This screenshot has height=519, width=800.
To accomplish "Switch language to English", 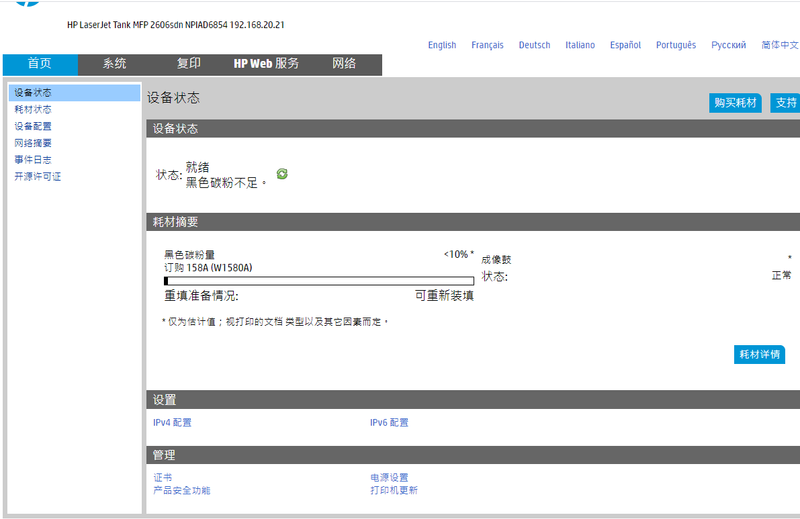I will 442,45.
